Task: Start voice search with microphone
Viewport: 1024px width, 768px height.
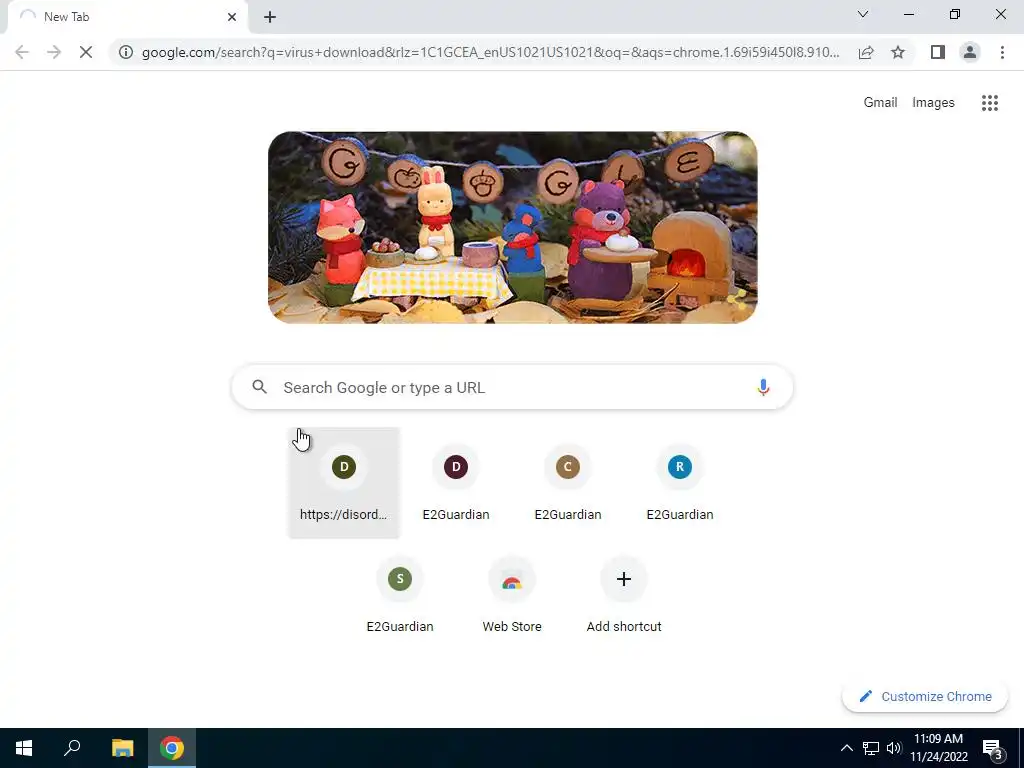Action: 763,387
